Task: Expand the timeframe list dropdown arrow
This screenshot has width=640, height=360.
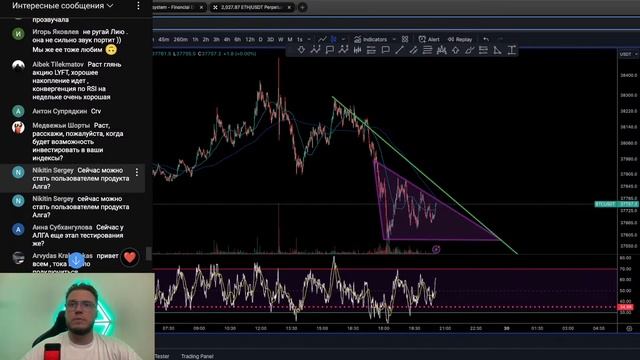Action: (x=309, y=40)
